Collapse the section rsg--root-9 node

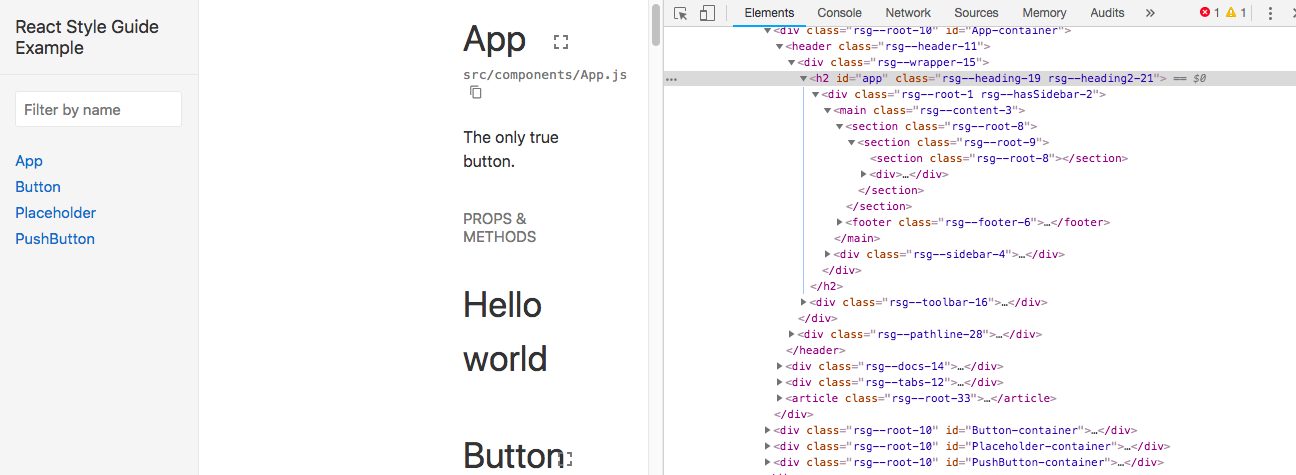[852, 142]
